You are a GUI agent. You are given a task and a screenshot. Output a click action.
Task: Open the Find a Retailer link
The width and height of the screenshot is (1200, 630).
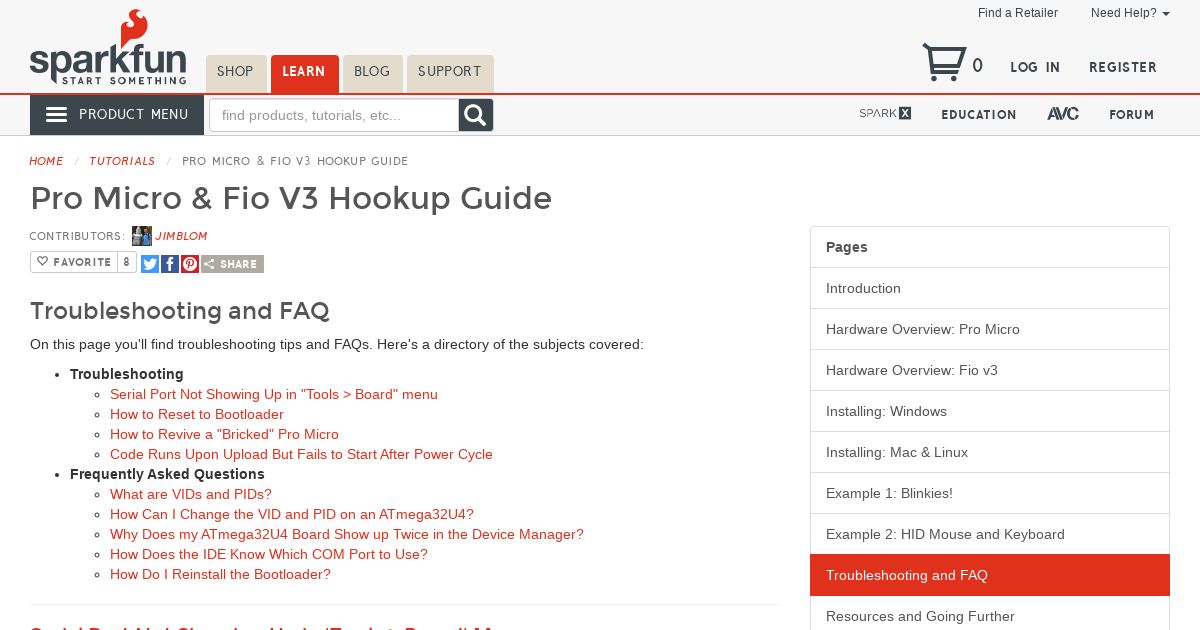[1018, 13]
